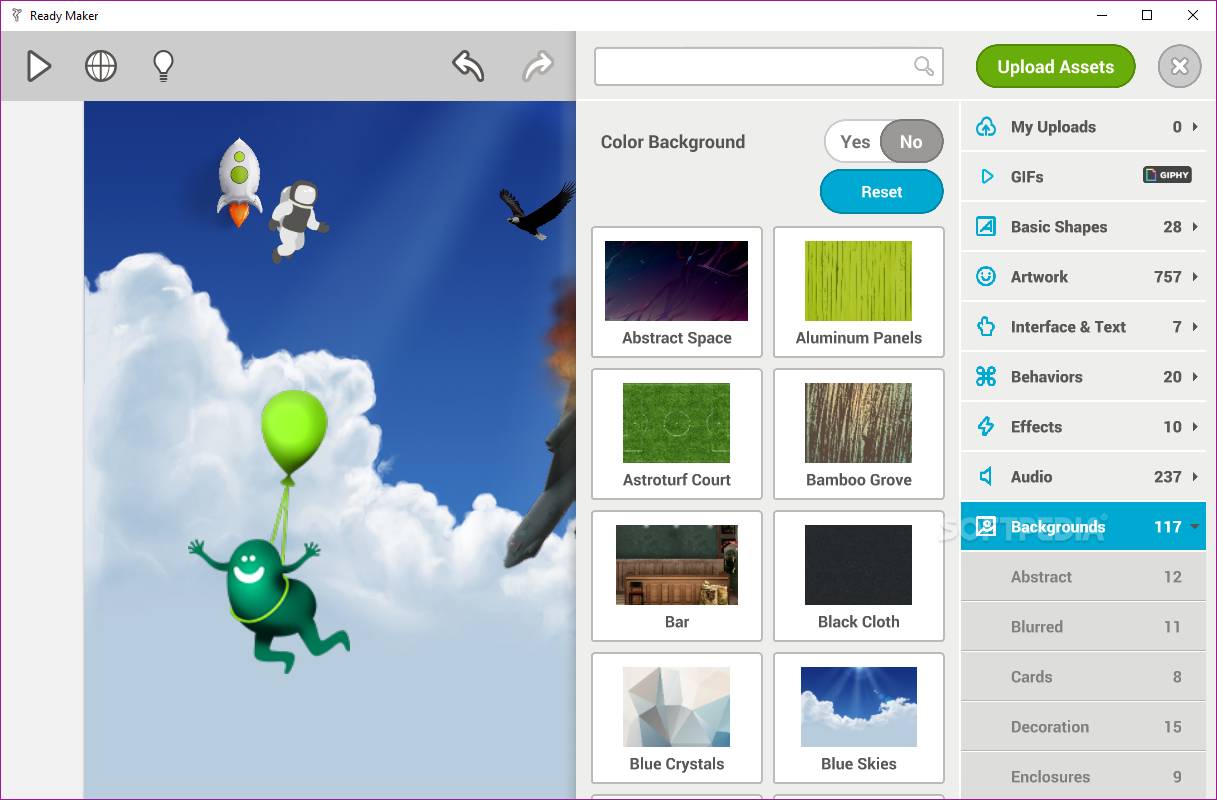This screenshot has height=800, width=1217.
Task: Click the search magnifier icon
Action: pyautogui.click(x=924, y=67)
